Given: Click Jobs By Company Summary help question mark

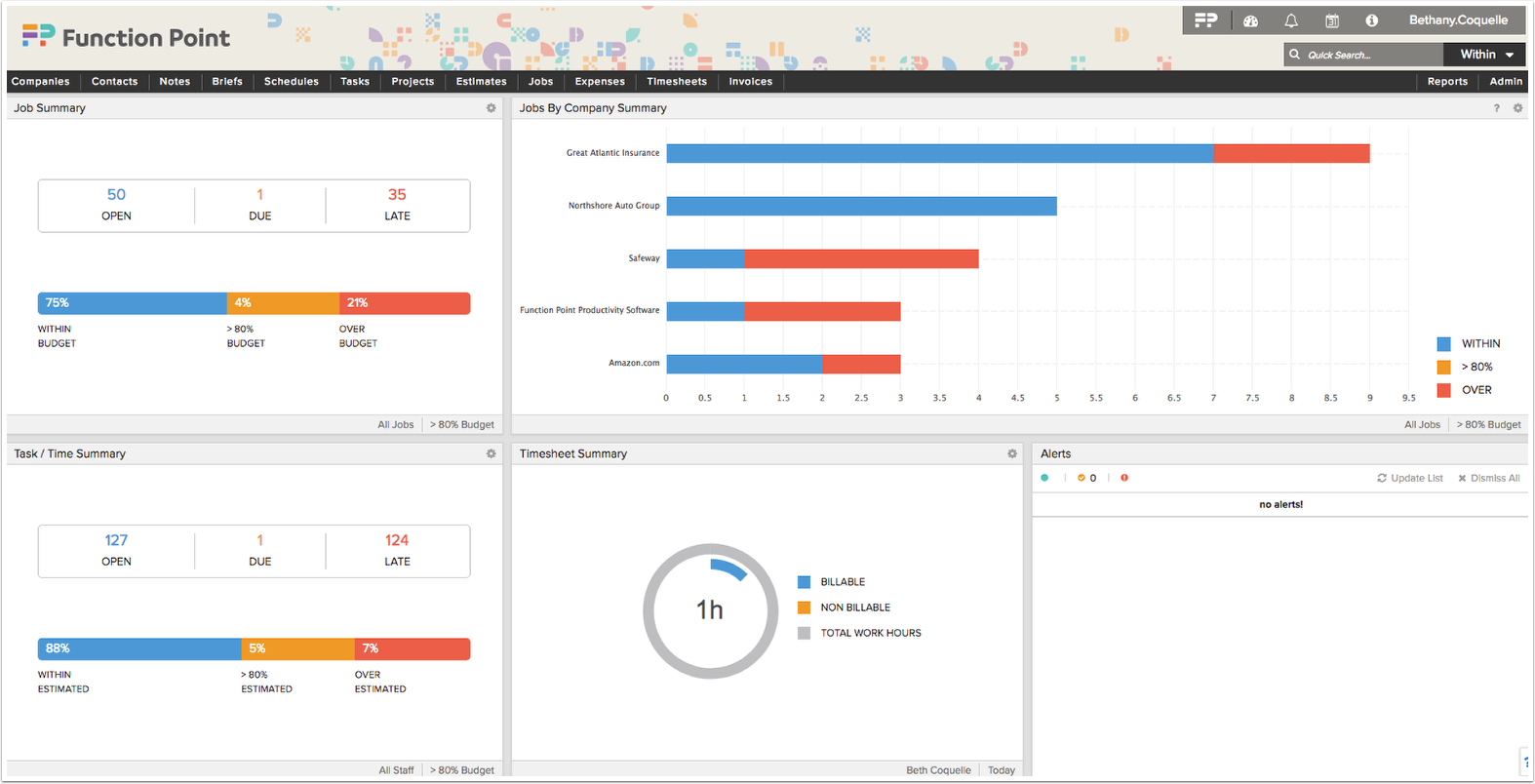Looking at the screenshot, I should [x=1496, y=108].
